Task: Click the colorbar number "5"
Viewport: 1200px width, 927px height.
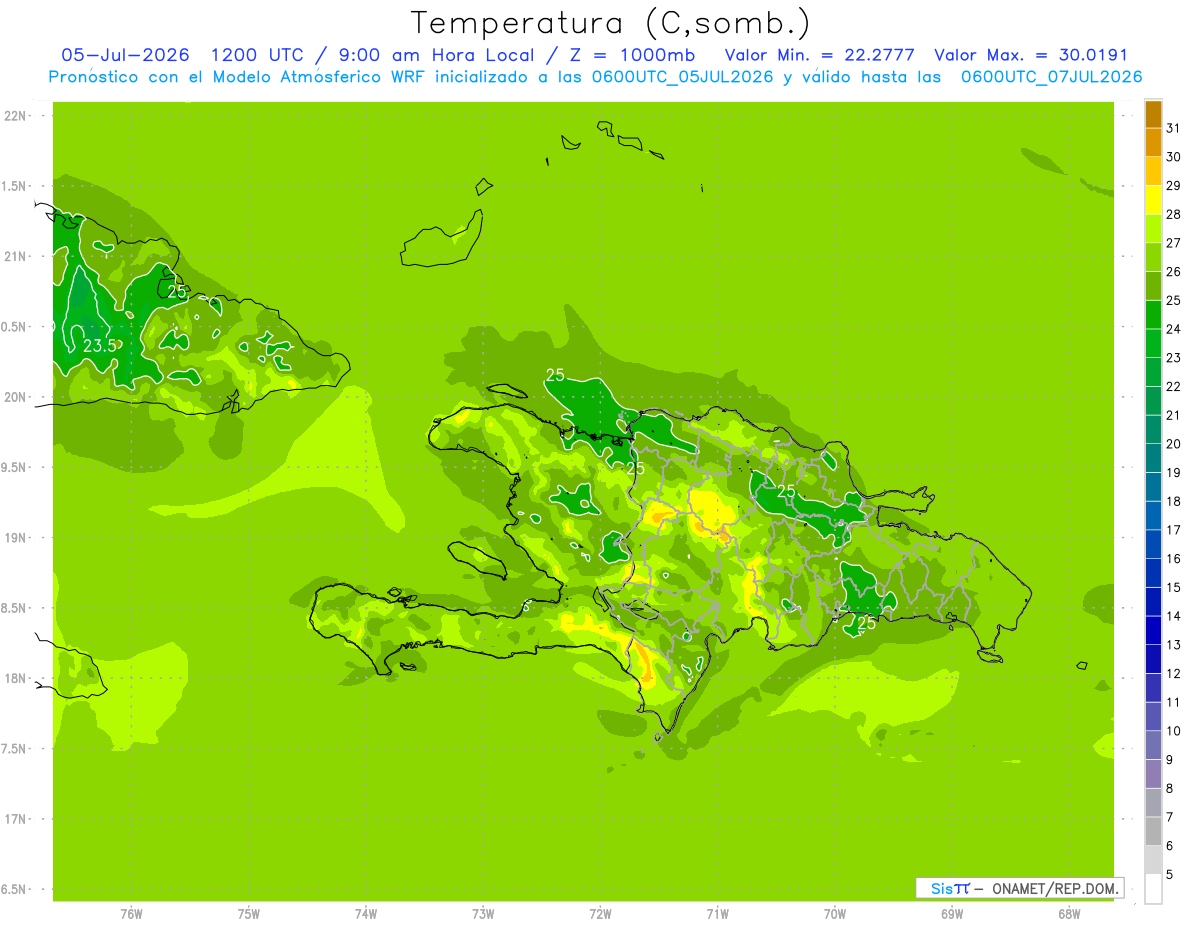Action: pos(1170,874)
